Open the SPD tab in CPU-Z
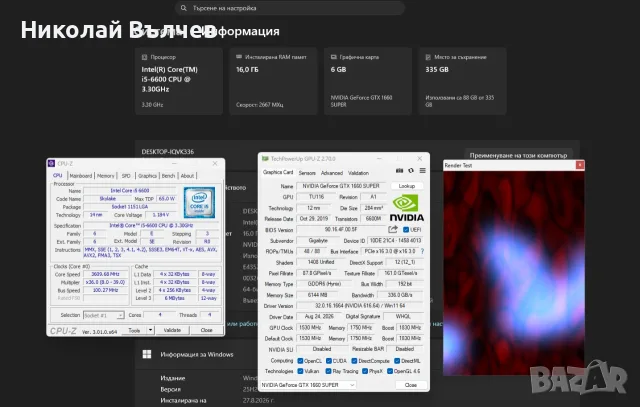Image resolution: width=640 pixels, height=407 pixels. [x=126, y=176]
